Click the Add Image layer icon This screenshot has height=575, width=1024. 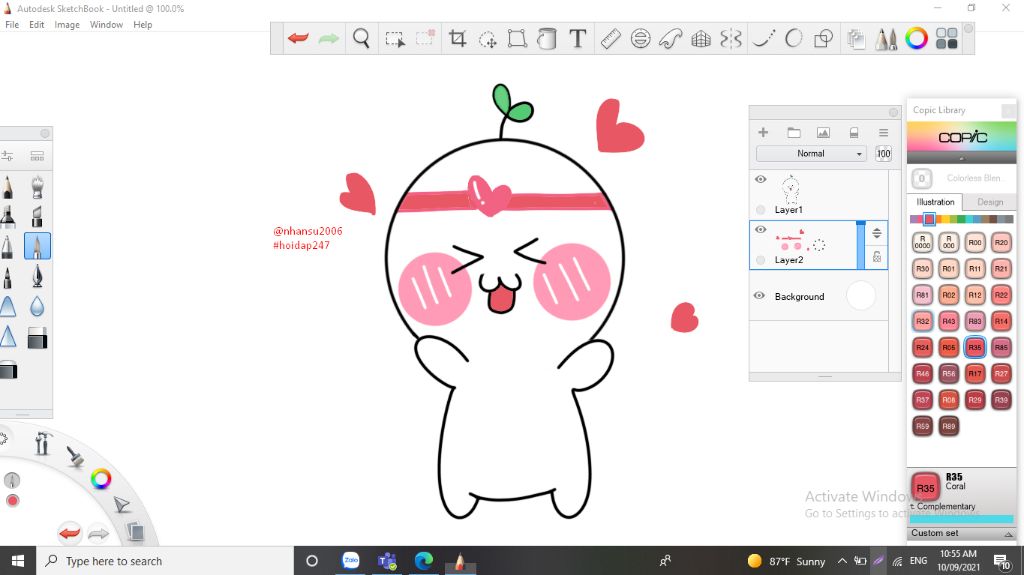(x=823, y=133)
